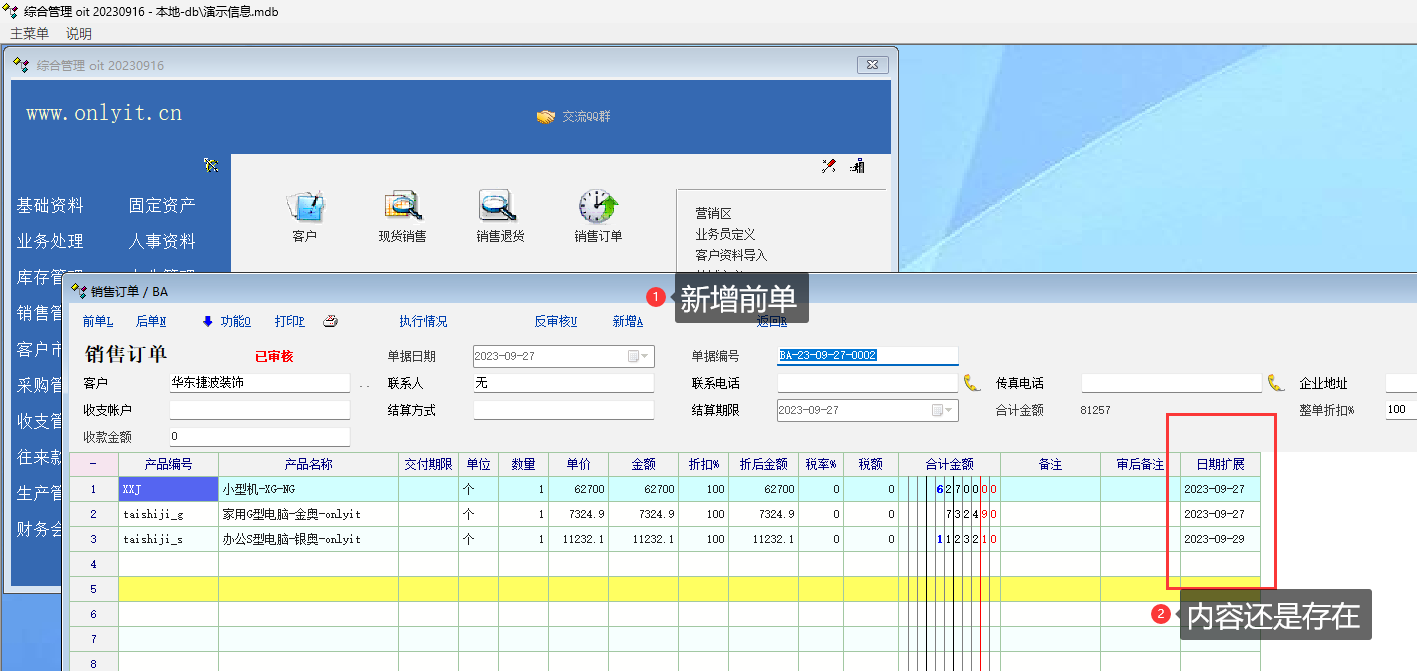
Task: Expand the 单据日期 date dropdown
Action: [638, 356]
